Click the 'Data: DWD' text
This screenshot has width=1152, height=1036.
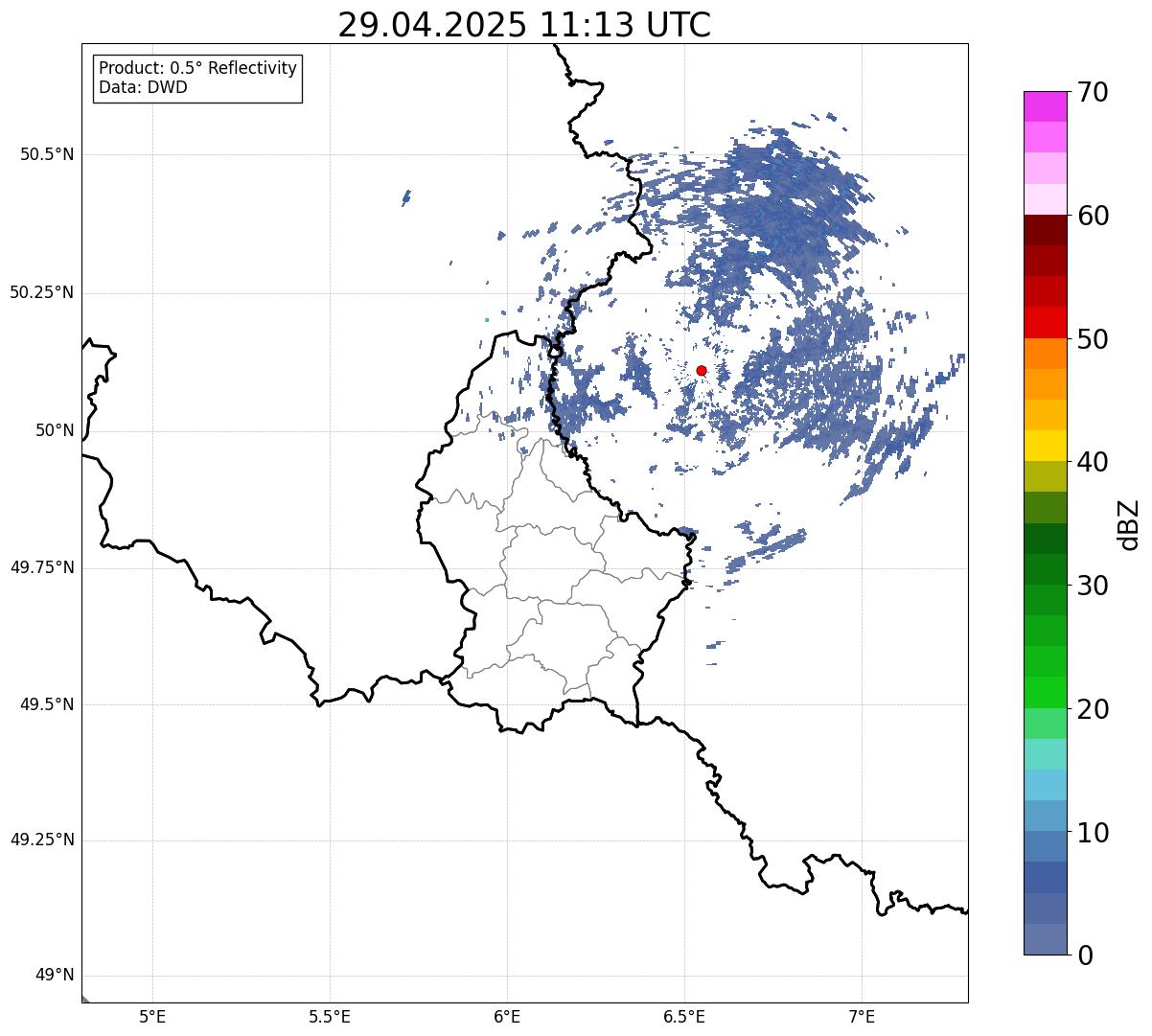point(143,87)
